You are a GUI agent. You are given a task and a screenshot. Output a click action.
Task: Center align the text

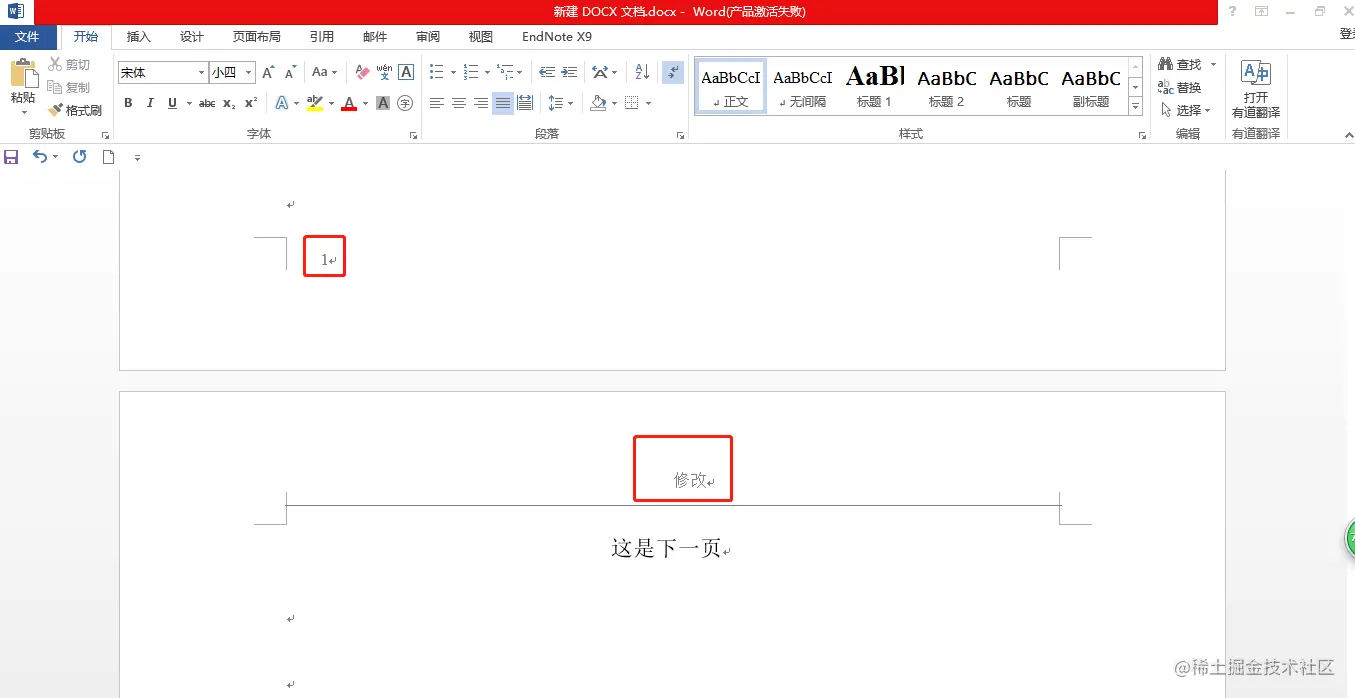[x=459, y=103]
